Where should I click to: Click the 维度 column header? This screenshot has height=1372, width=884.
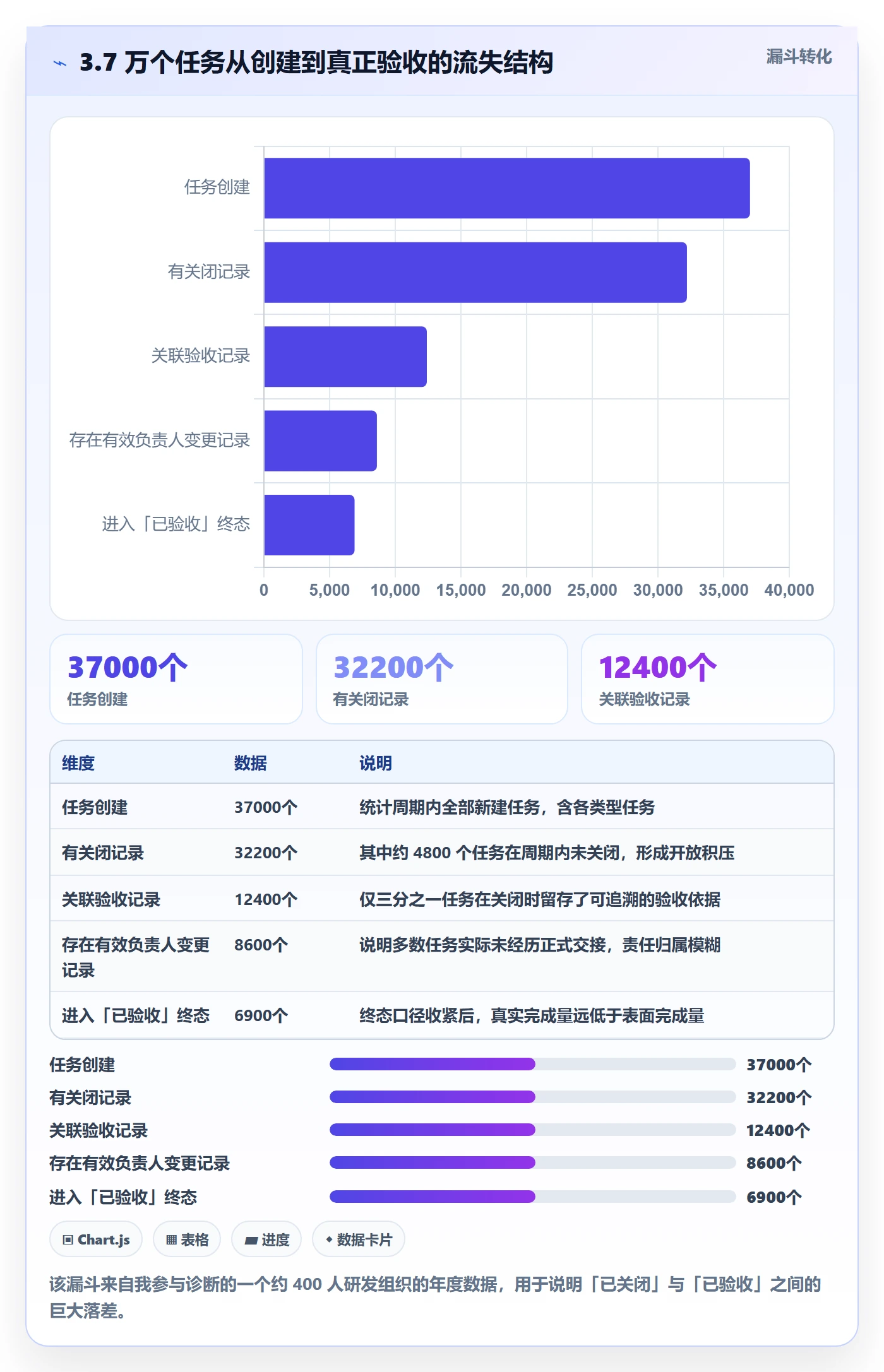[78, 763]
